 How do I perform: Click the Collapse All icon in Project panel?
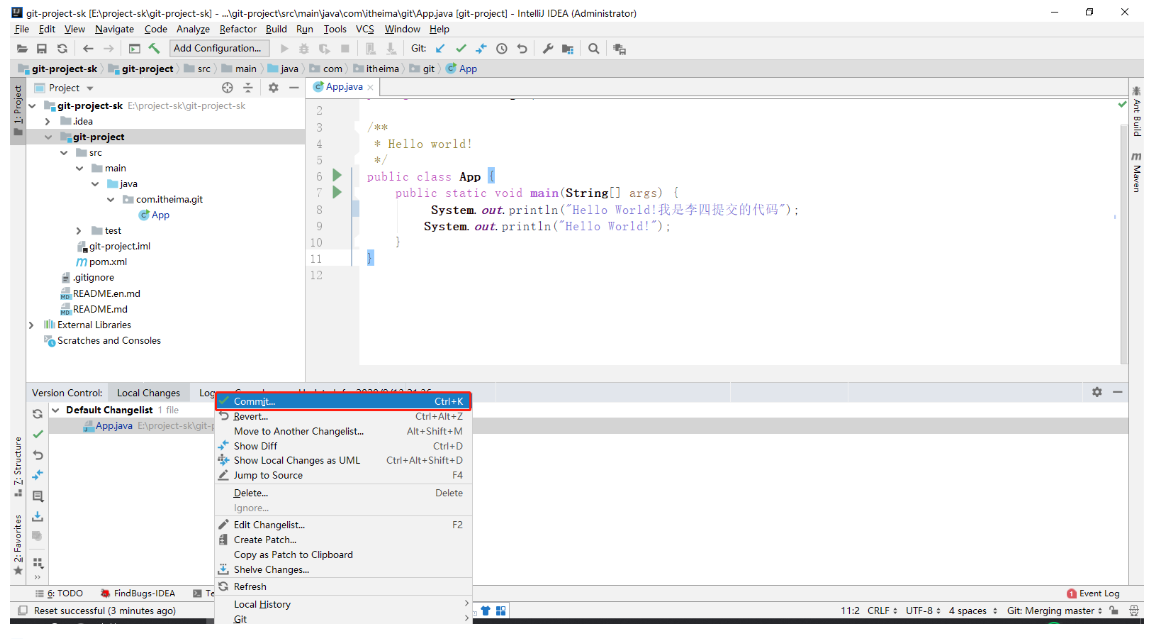pyautogui.click(x=248, y=87)
